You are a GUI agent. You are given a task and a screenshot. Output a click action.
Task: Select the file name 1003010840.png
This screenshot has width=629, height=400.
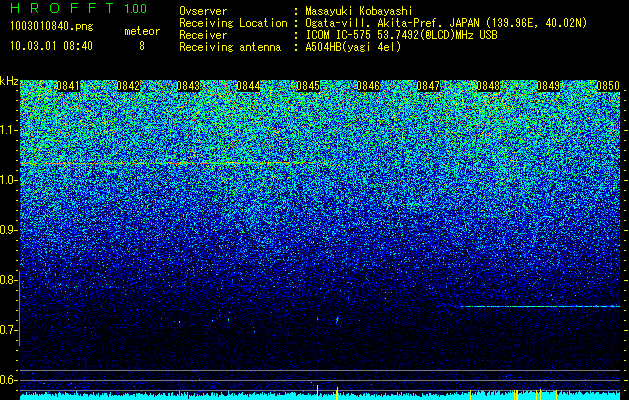click(x=52, y=27)
